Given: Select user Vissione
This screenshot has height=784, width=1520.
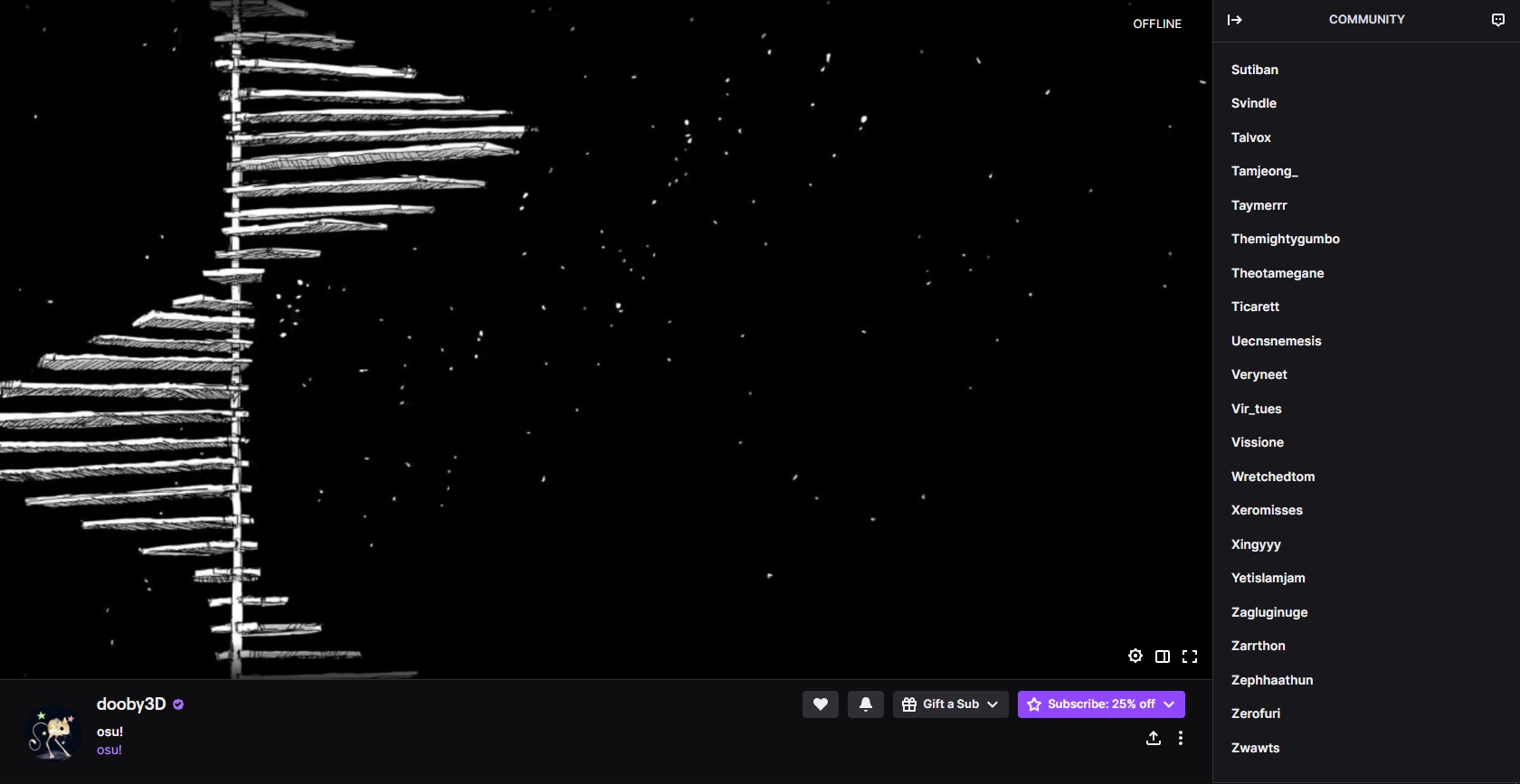Looking at the screenshot, I should [1258, 442].
